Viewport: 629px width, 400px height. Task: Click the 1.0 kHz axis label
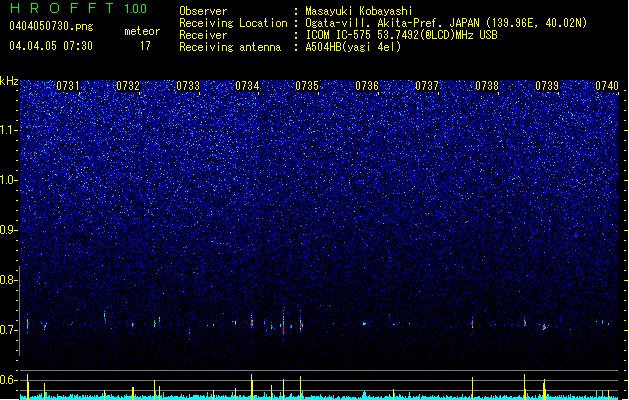9,180
